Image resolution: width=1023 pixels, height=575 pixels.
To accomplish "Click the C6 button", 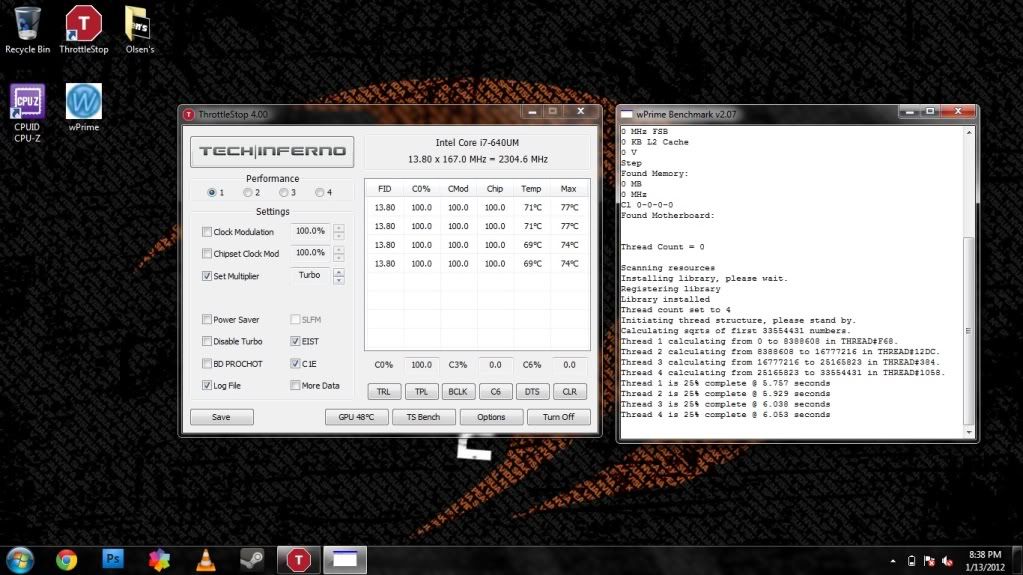I will point(495,392).
